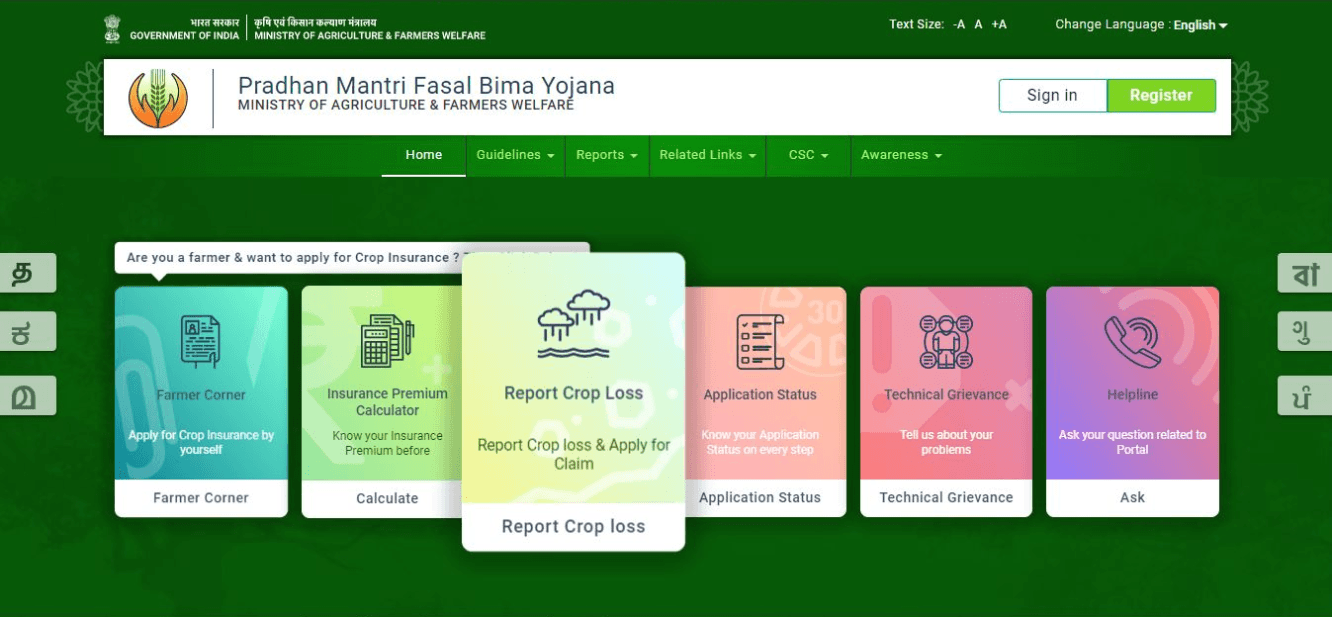Click 'Report Crop loss & Apply for Claim' text
Screen dimensions: 1332x617
pyautogui.click(x=573, y=454)
